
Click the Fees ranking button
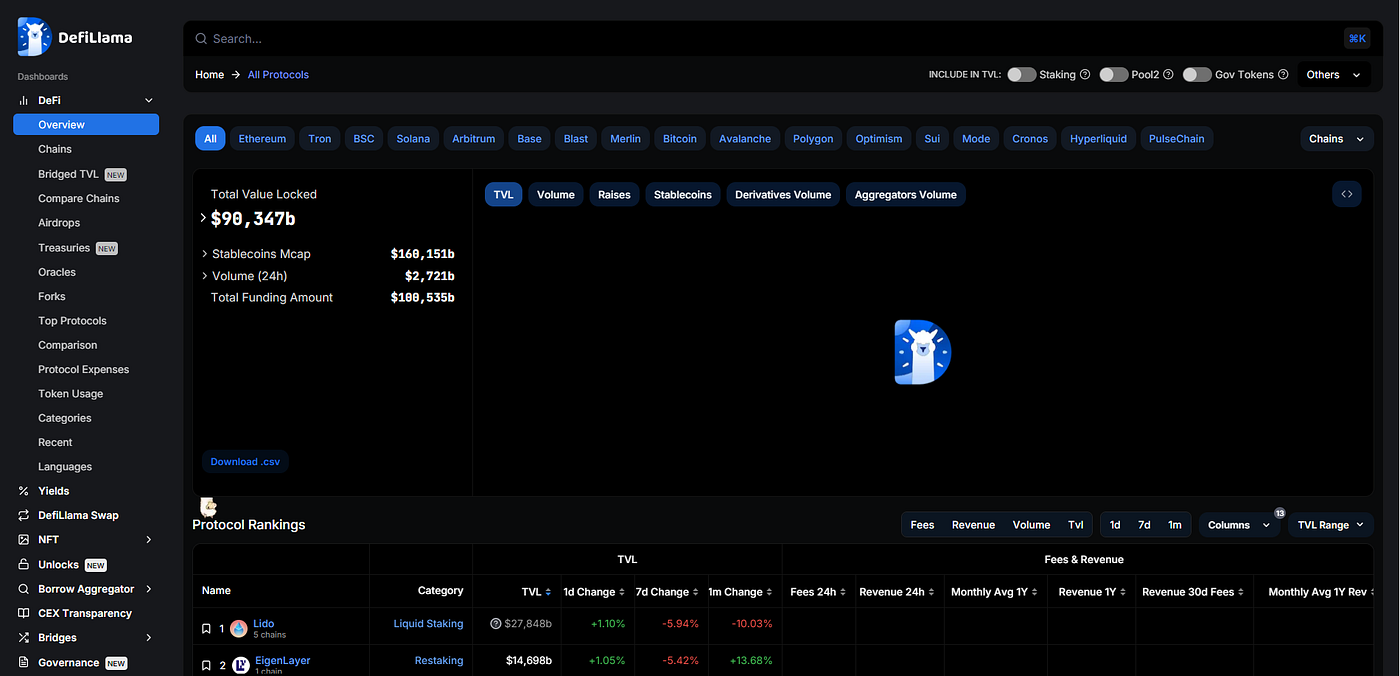[x=922, y=525]
